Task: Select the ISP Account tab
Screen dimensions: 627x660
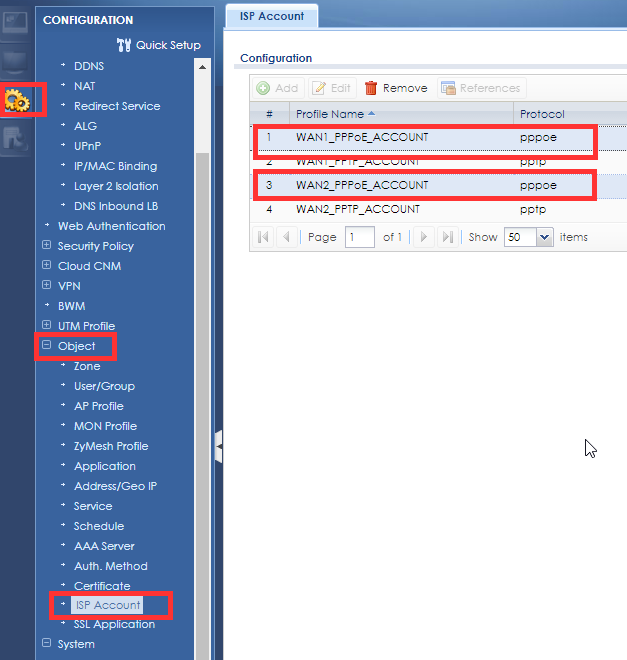Action: click(x=271, y=16)
